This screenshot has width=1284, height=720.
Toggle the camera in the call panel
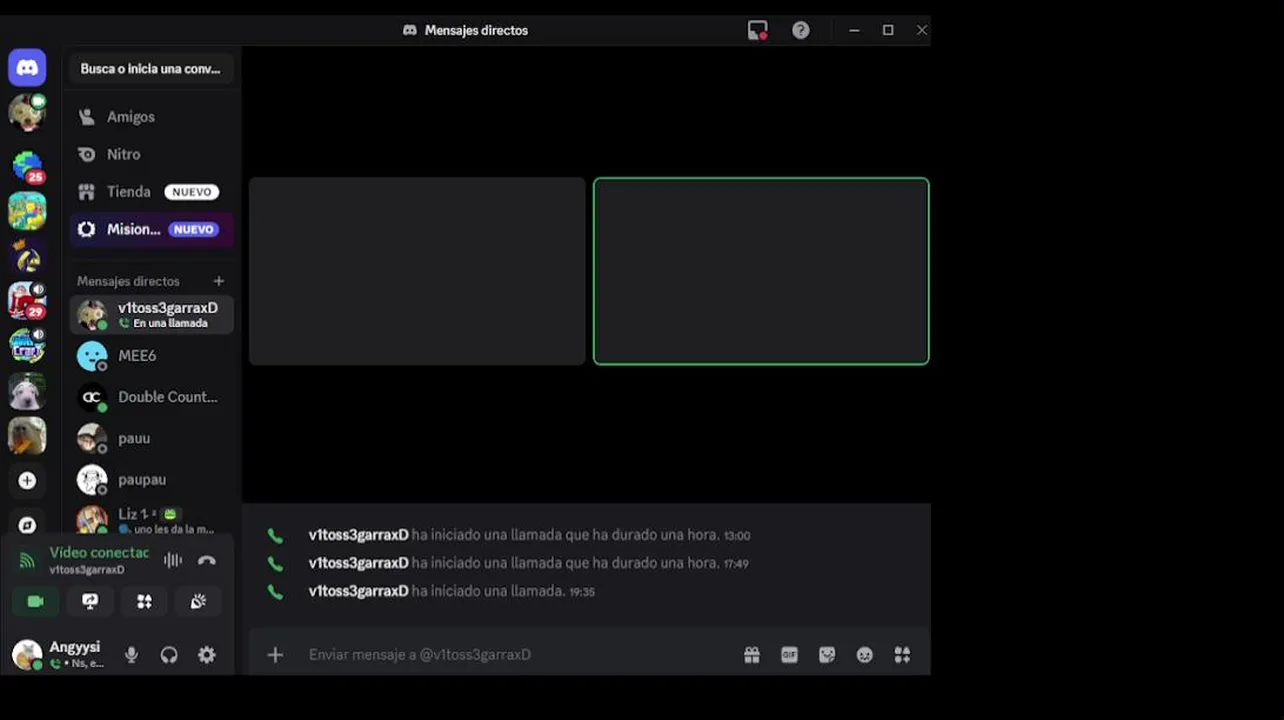pos(35,601)
